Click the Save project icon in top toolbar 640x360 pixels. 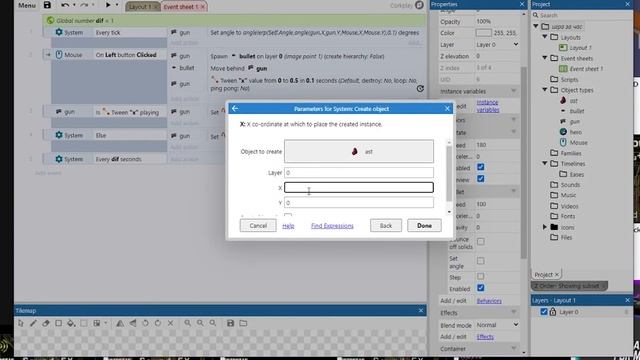[47, 5]
